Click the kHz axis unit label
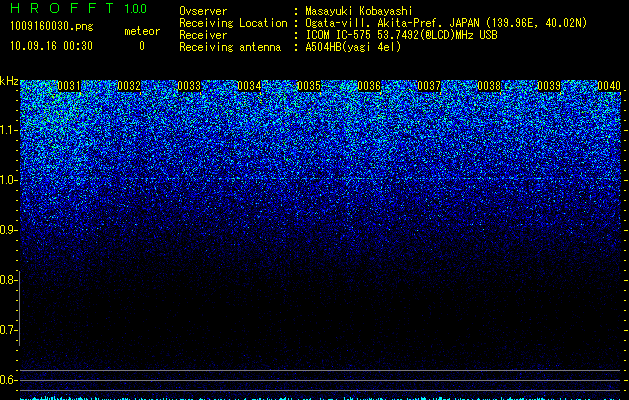The image size is (629, 400). tap(9, 81)
